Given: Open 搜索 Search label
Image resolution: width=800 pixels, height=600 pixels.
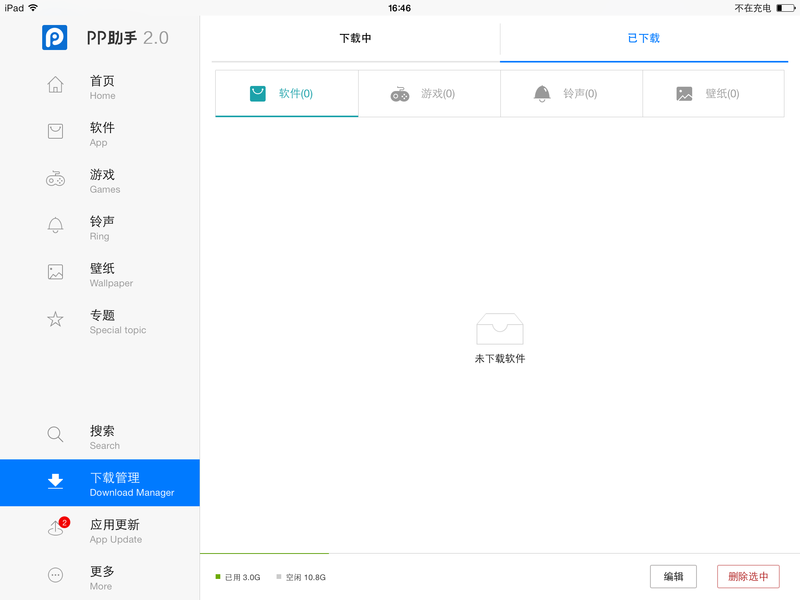Looking at the screenshot, I should pos(105,437).
